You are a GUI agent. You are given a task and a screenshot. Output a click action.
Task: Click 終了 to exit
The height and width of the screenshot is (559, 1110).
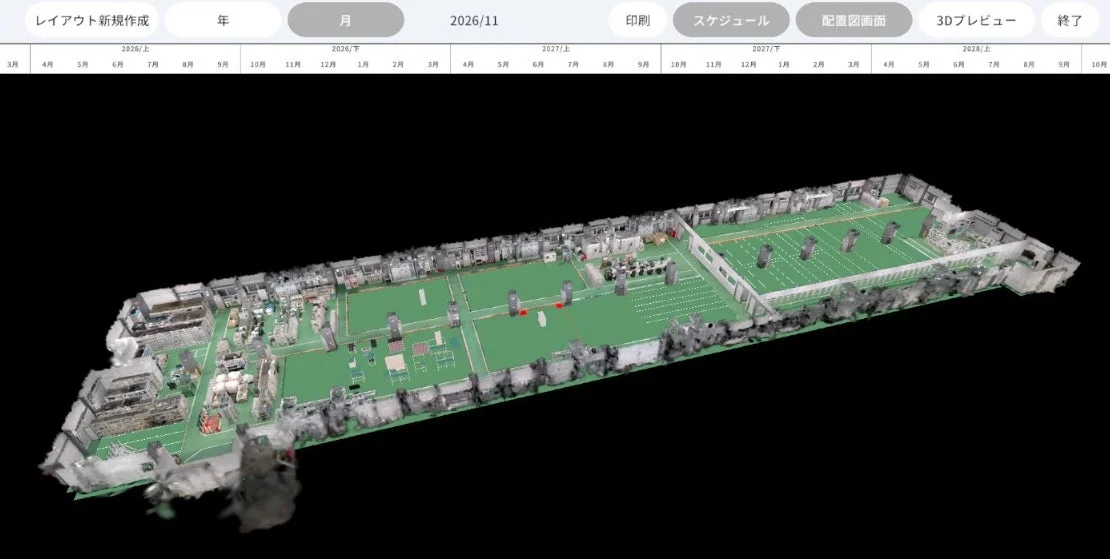point(1070,20)
